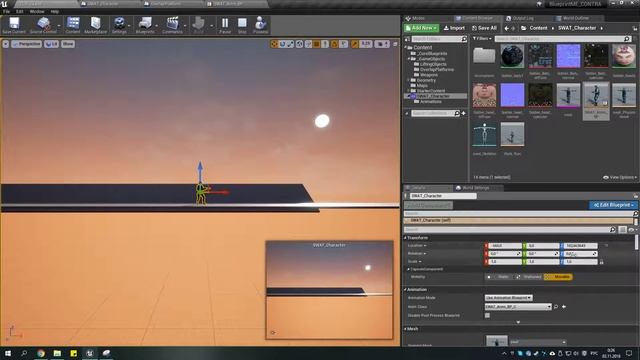Open Source Control from the toolbar
The height and width of the screenshot is (360, 640).
tap(43, 25)
